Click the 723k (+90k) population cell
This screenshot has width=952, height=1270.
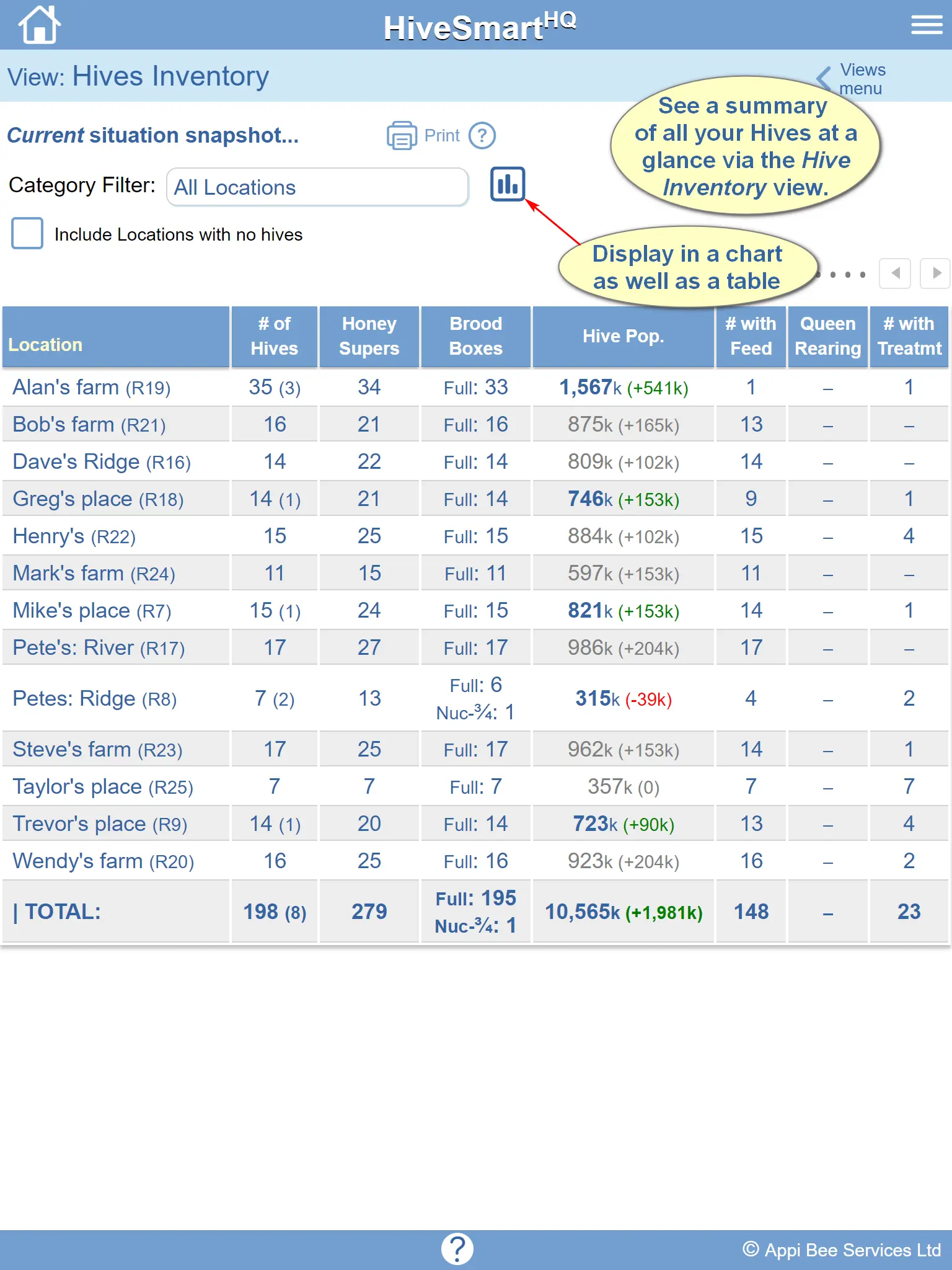[624, 824]
